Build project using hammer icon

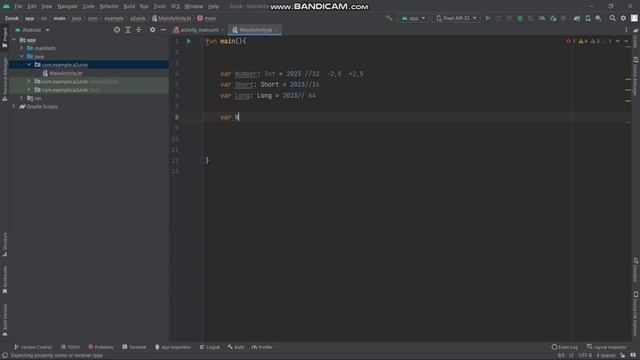(x=389, y=18)
